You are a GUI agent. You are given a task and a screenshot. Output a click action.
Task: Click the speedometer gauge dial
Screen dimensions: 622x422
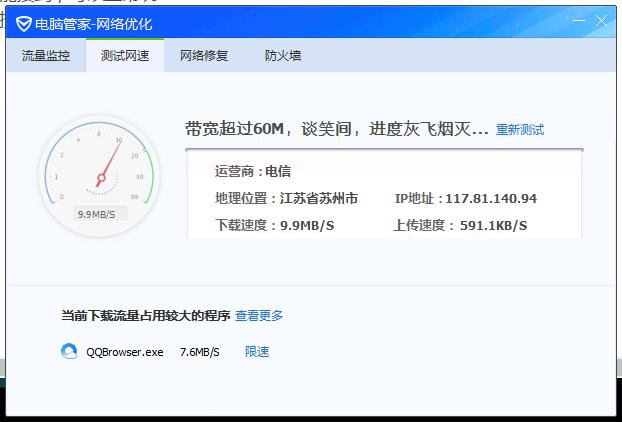coord(99,176)
